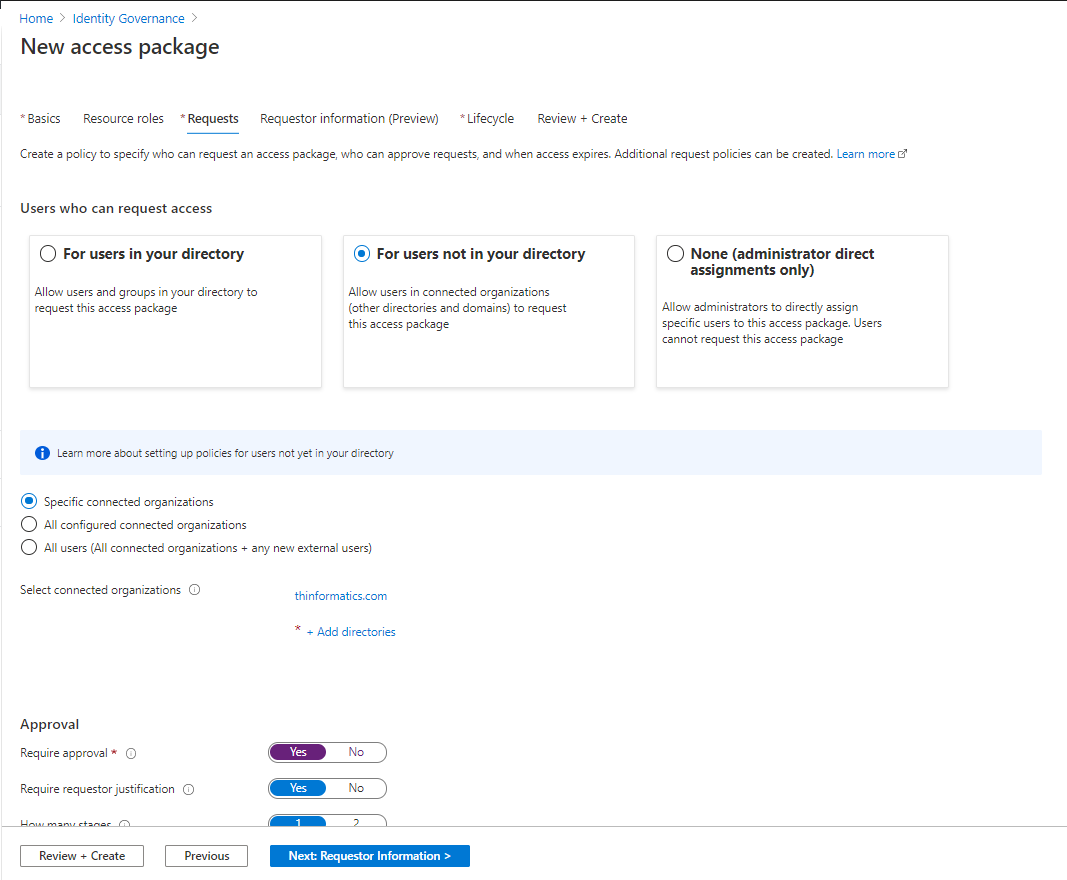1067x880 pixels.
Task: Choose All configured connected organizations
Action: click(x=29, y=525)
